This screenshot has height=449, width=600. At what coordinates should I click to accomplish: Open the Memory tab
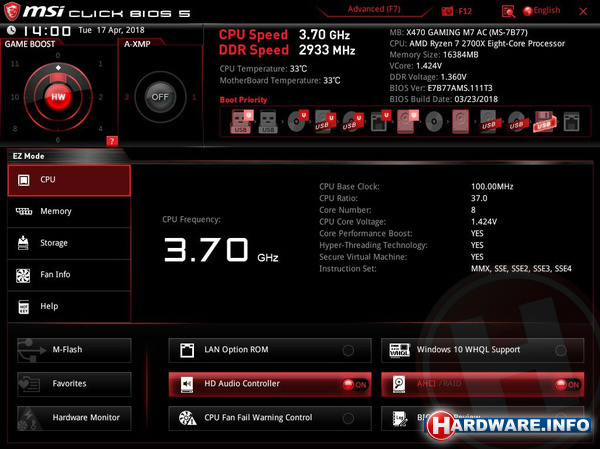(x=69, y=211)
